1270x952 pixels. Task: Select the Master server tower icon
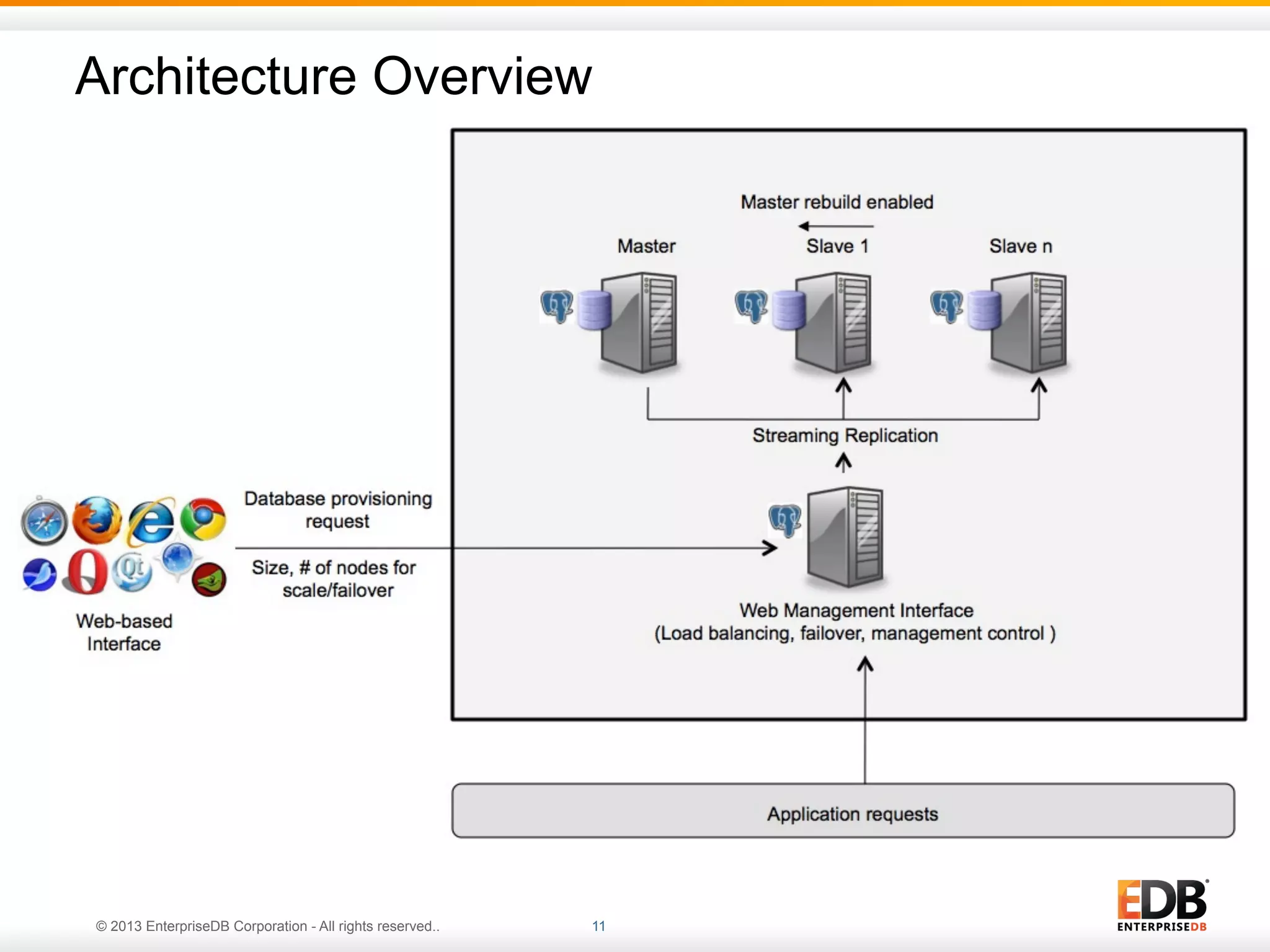(x=639, y=322)
